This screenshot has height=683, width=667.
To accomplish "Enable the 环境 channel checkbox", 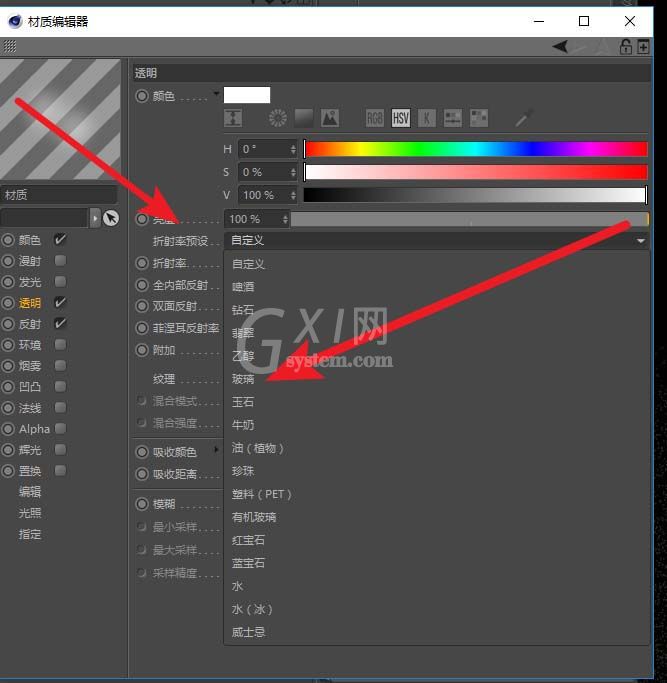I will pyautogui.click(x=60, y=345).
